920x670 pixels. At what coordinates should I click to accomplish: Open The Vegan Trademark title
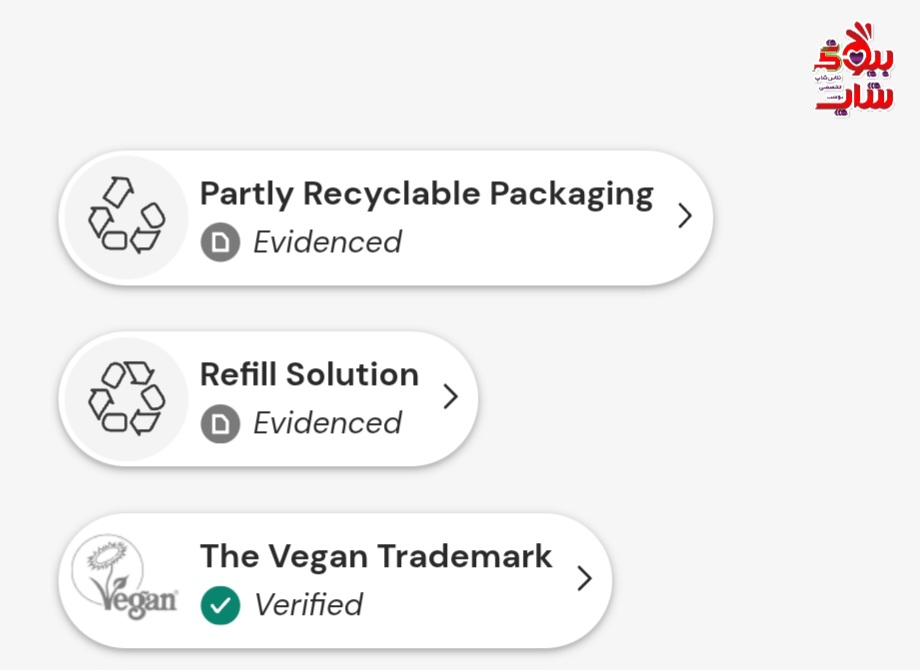point(376,555)
